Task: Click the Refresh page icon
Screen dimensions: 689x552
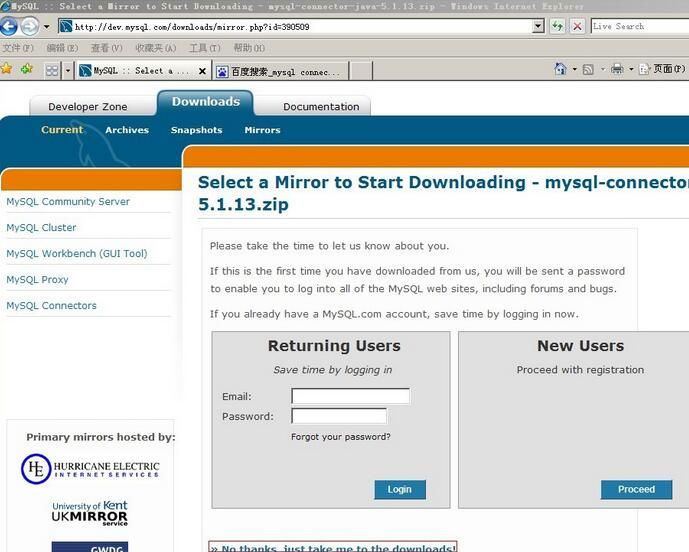Action: pyautogui.click(x=557, y=26)
